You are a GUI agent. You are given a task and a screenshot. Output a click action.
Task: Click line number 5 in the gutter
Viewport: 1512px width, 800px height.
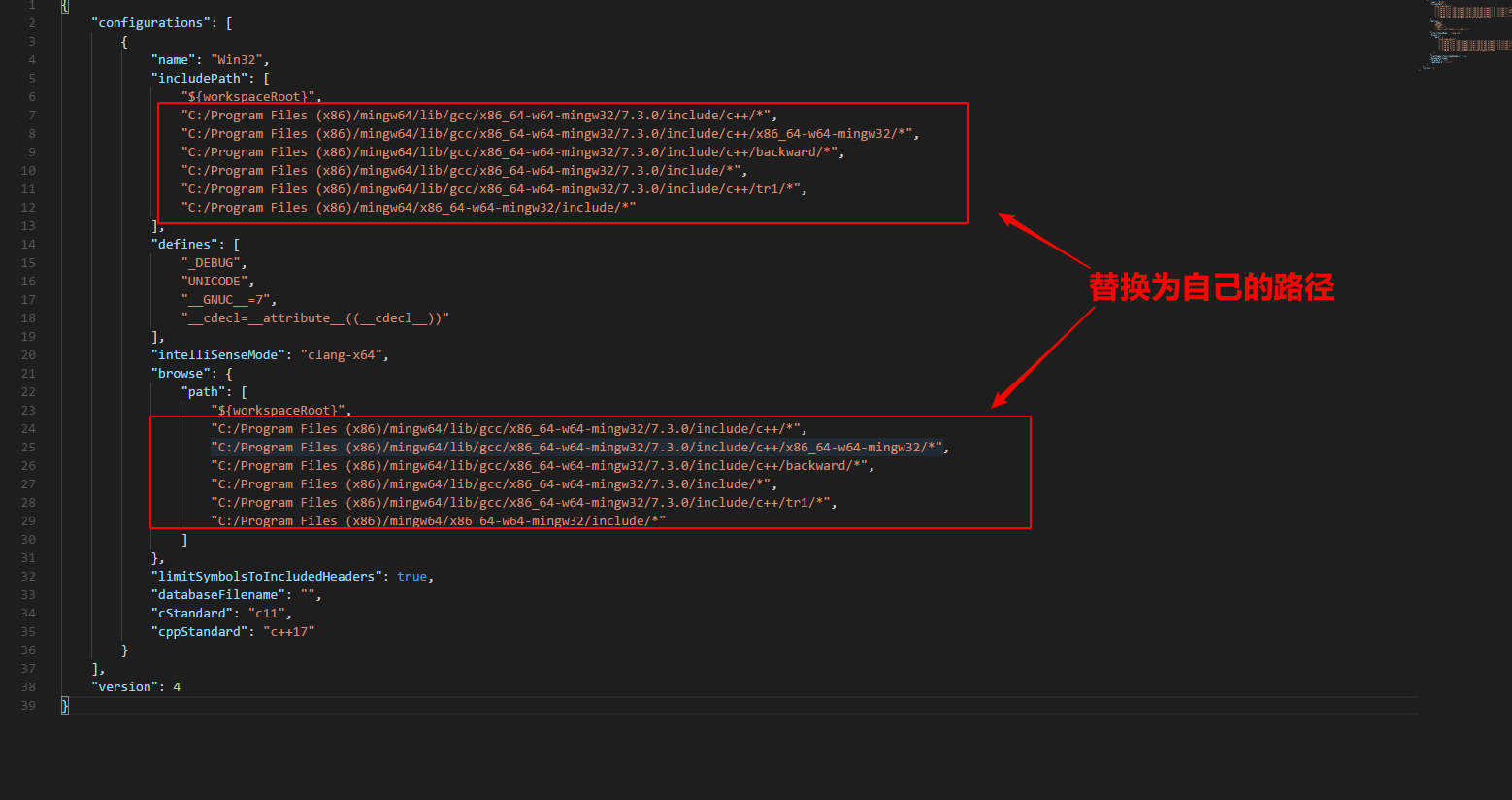(31, 78)
